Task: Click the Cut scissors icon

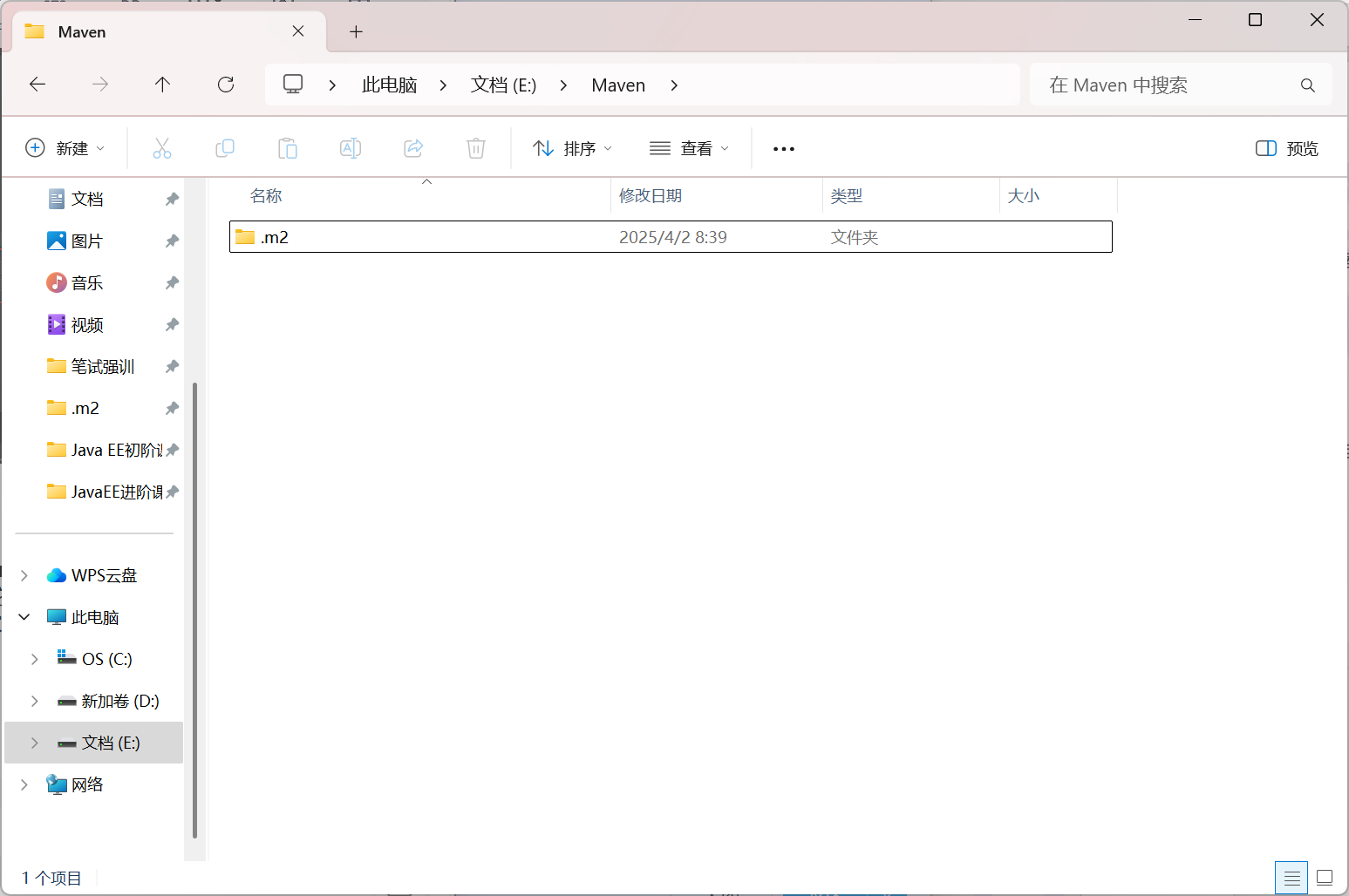Action: coord(162,148)
